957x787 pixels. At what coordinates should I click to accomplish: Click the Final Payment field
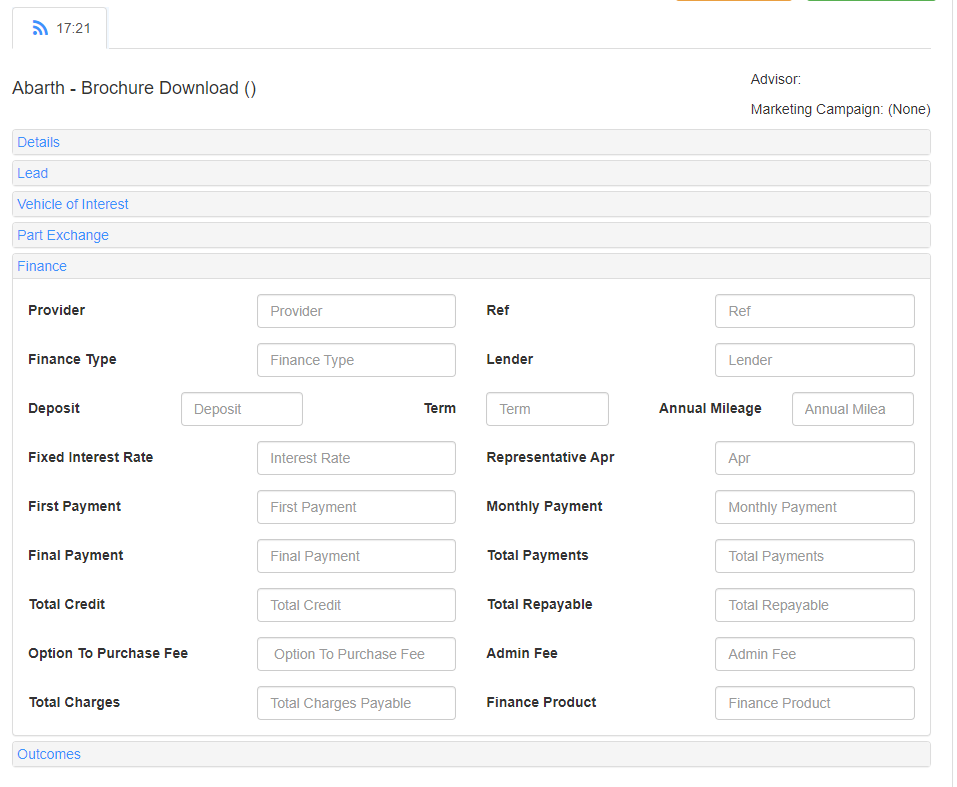click(x=356, y=556)
